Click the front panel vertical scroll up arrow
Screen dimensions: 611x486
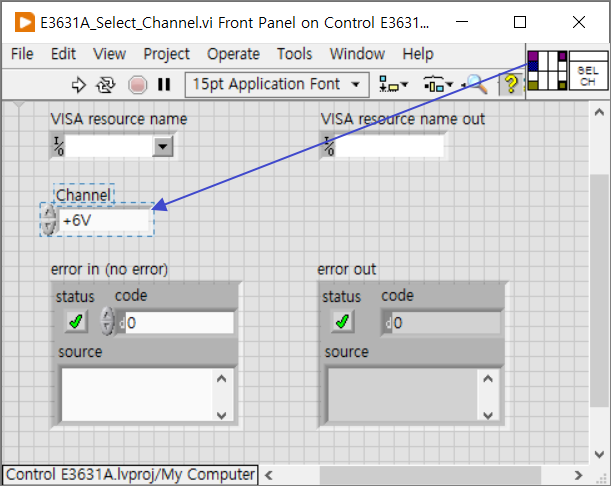point(599,113)
